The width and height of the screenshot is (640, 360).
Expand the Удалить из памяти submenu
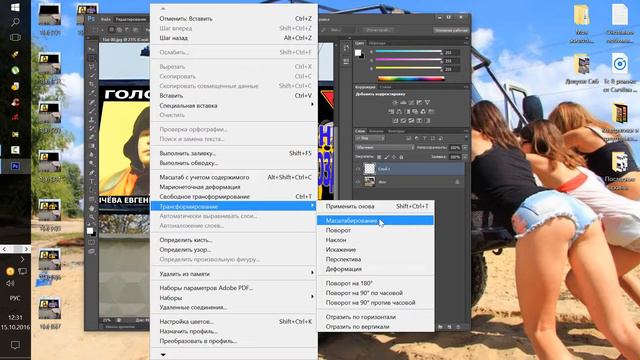pos(234,273)
